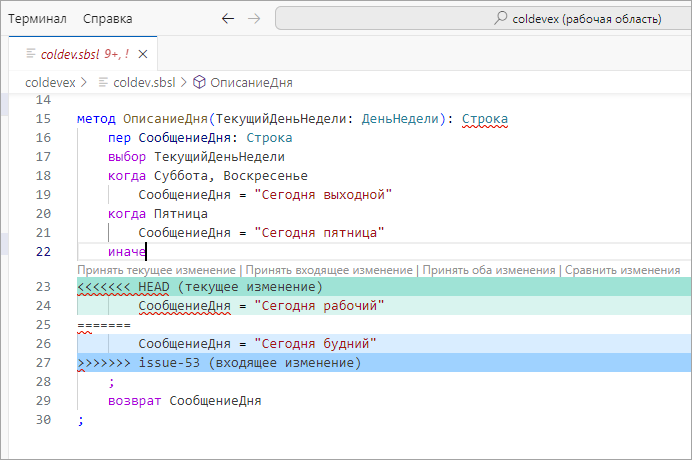Click the forward navigation arrow

coord(254,19)
